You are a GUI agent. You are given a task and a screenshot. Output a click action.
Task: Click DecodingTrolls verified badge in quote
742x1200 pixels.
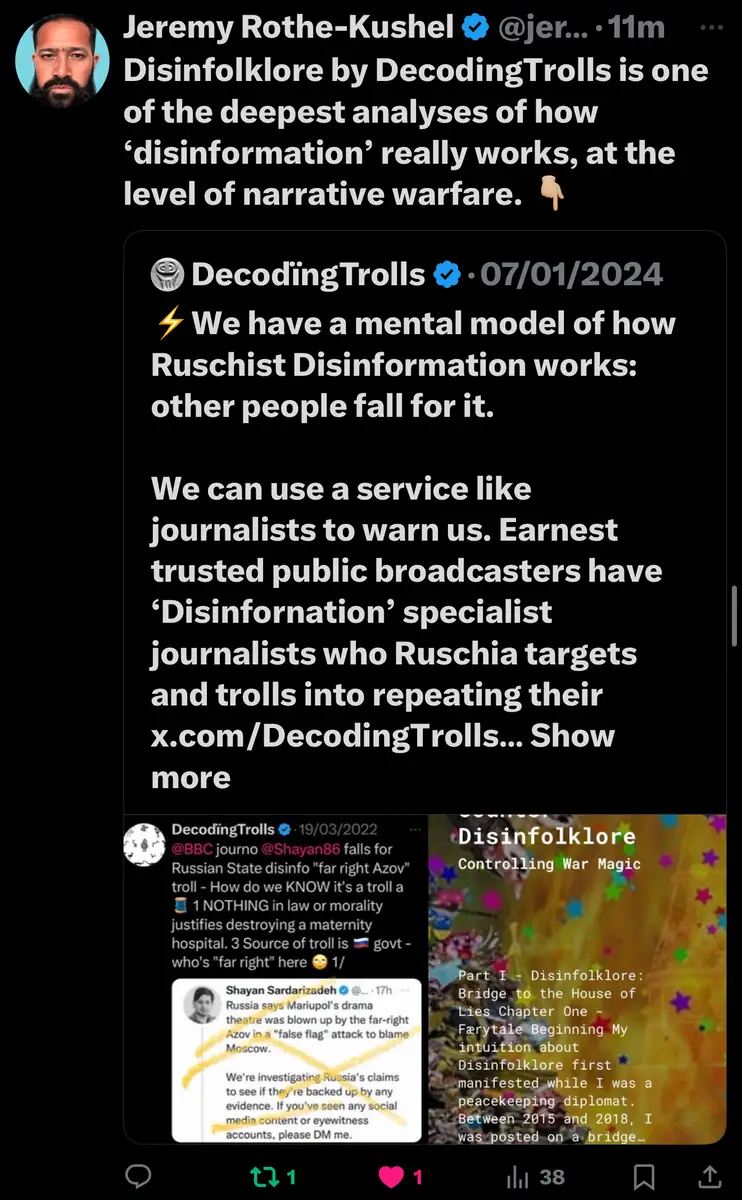446,274
